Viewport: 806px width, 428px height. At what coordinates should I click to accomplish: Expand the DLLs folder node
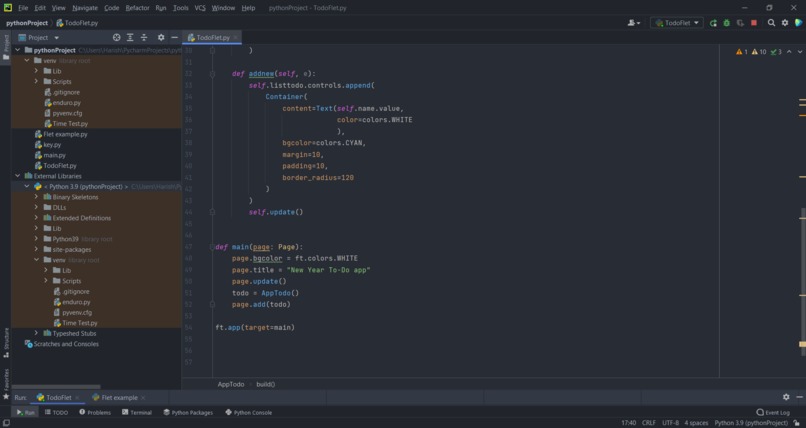[36, 207]
